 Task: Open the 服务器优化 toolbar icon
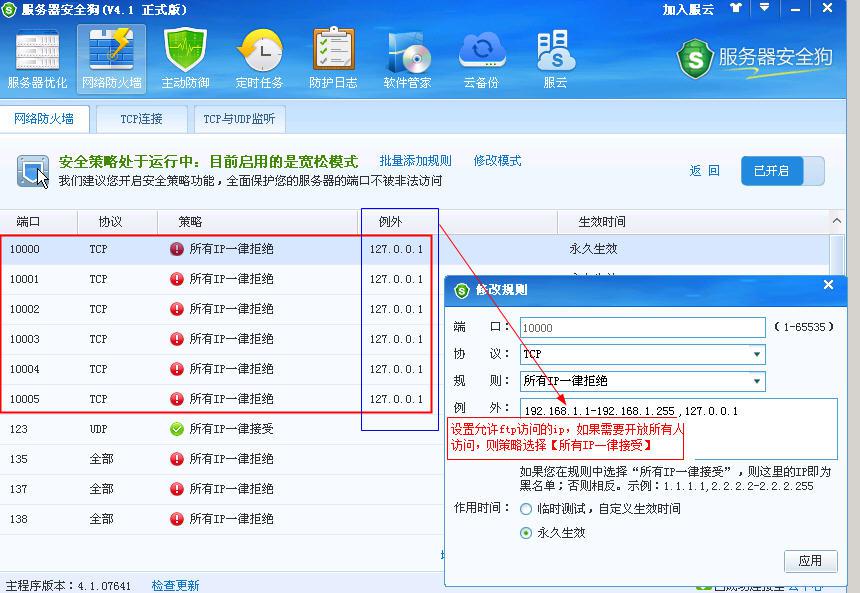click(37, 59)
